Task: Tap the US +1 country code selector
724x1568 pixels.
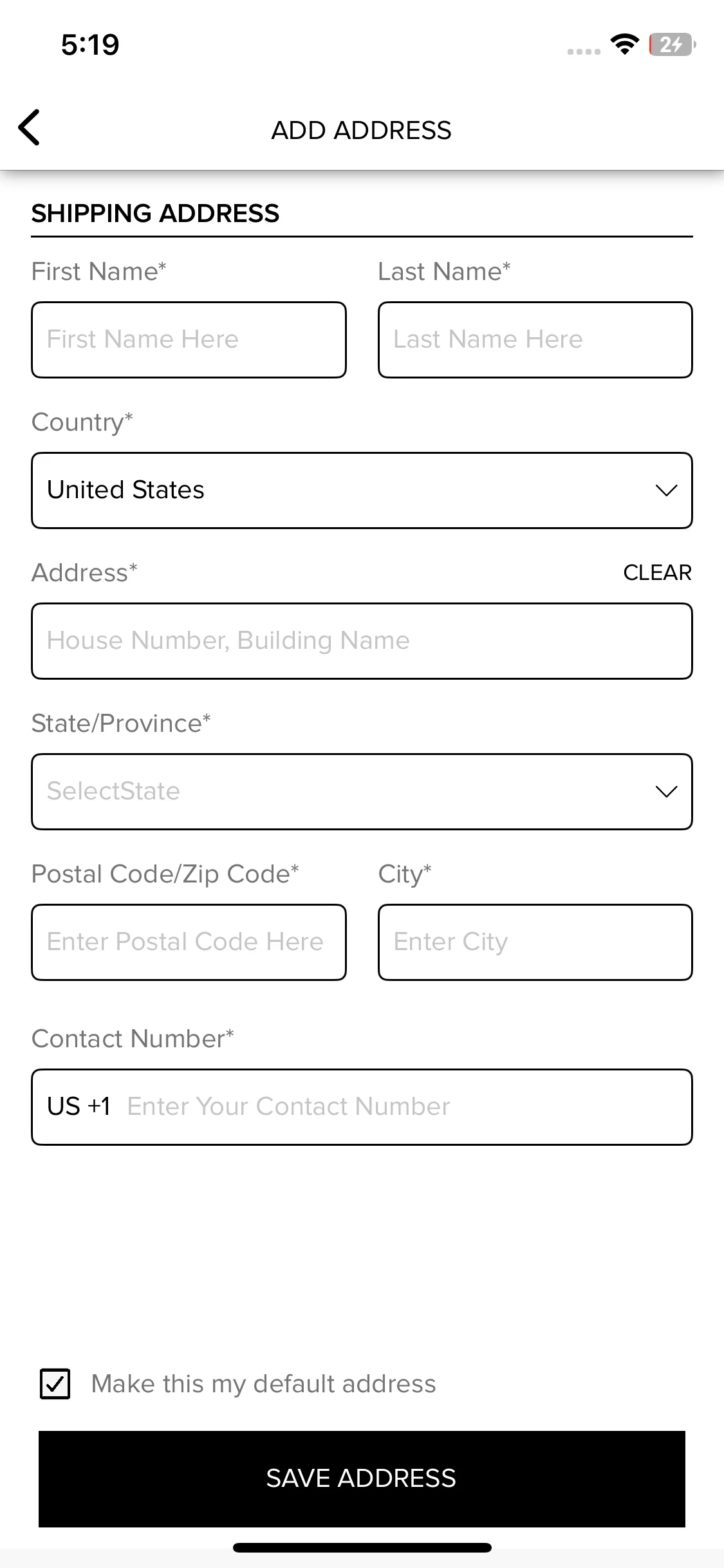Action: (79, 1106)
